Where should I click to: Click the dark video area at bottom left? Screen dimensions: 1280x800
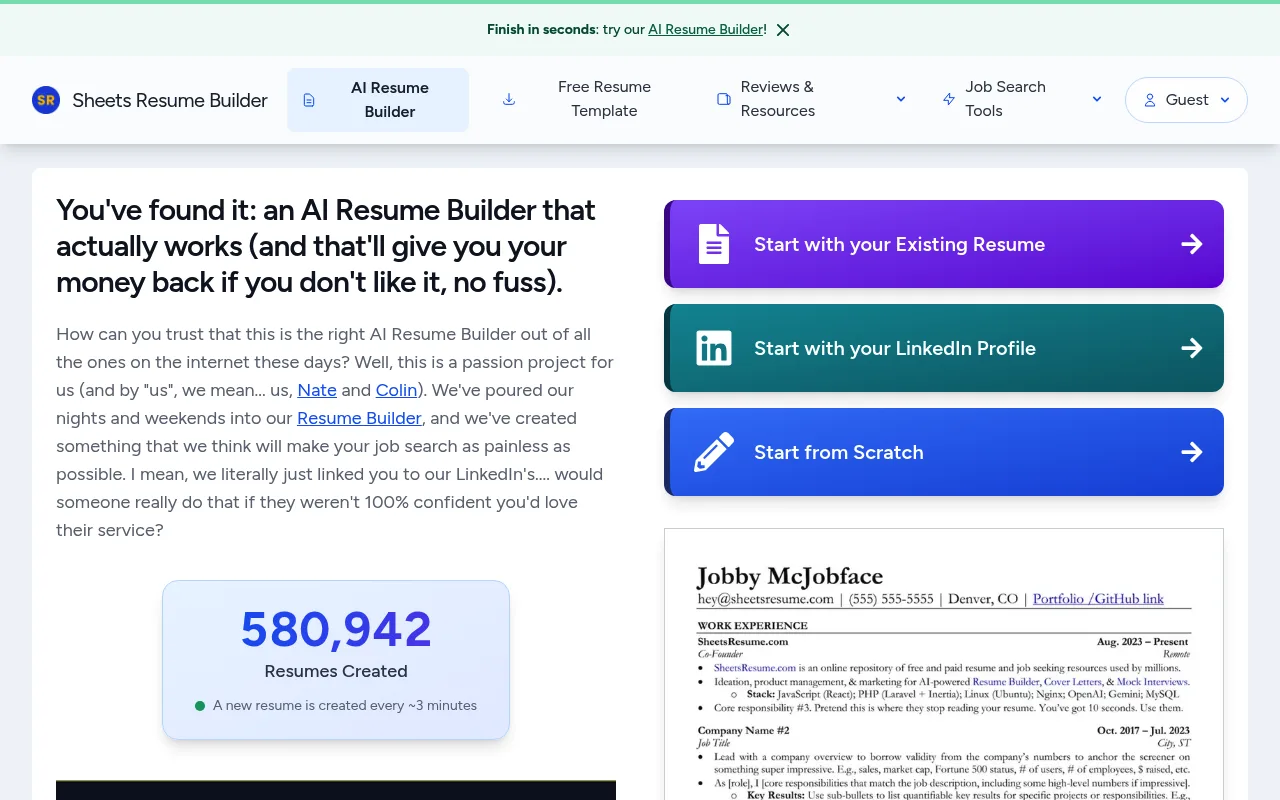(x=336, y=790)
